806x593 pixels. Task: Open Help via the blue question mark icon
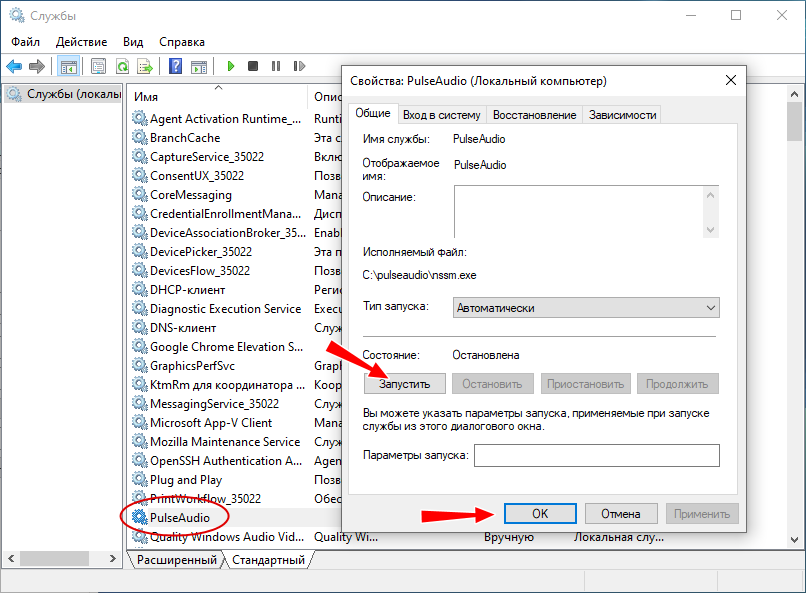click(x=175, y=67)
